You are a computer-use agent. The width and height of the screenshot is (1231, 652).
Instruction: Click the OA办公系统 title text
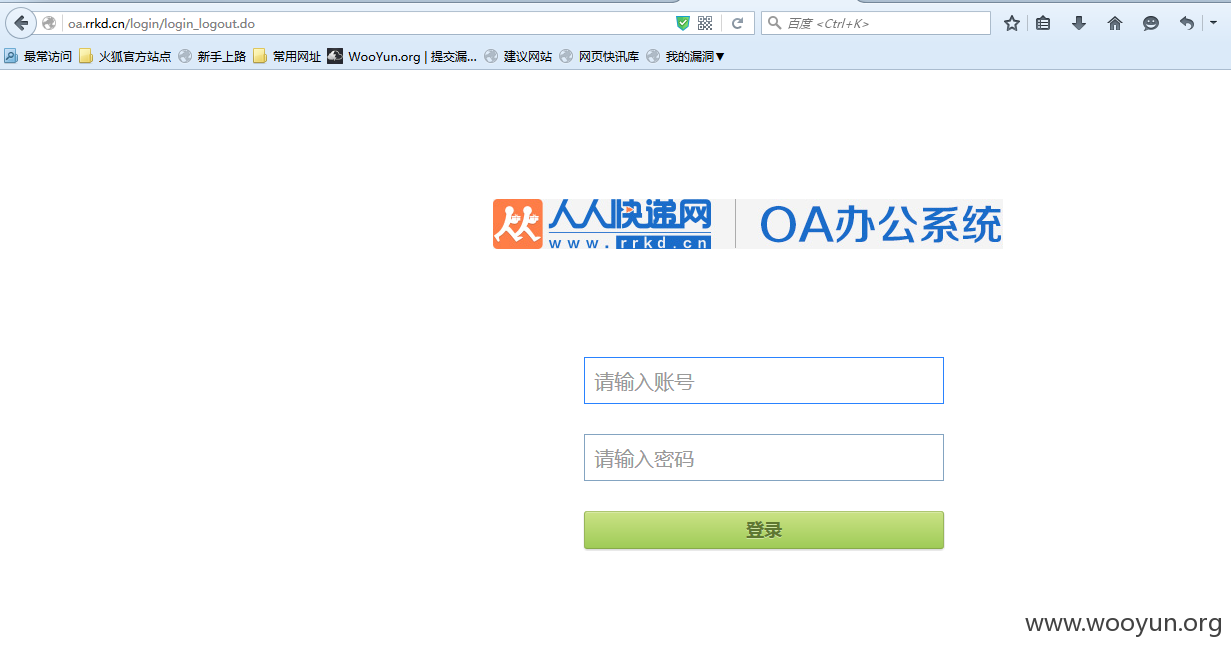tap(880, 224)
